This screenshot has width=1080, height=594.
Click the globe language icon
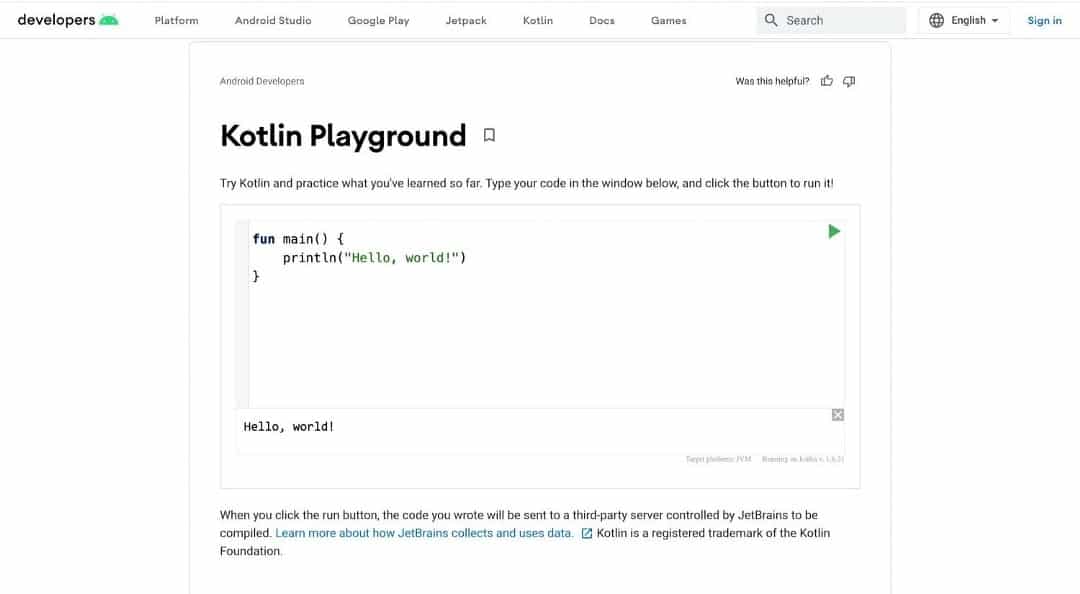(x=937, y=19)
